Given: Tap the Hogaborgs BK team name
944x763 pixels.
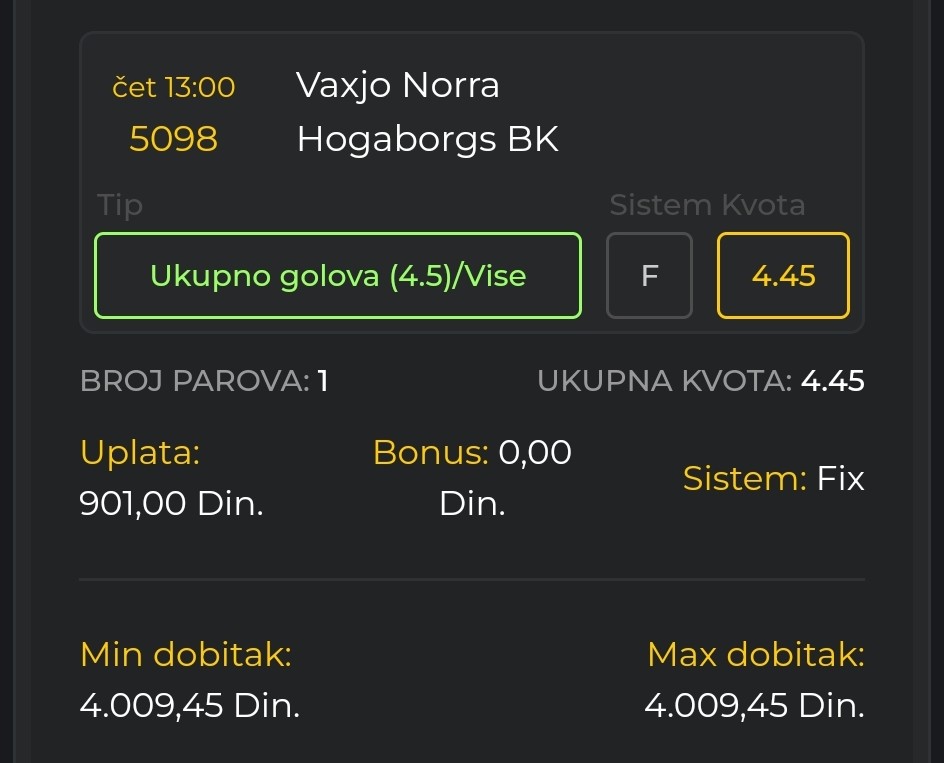Looking at the screenshot, I should tap(427, 139).
